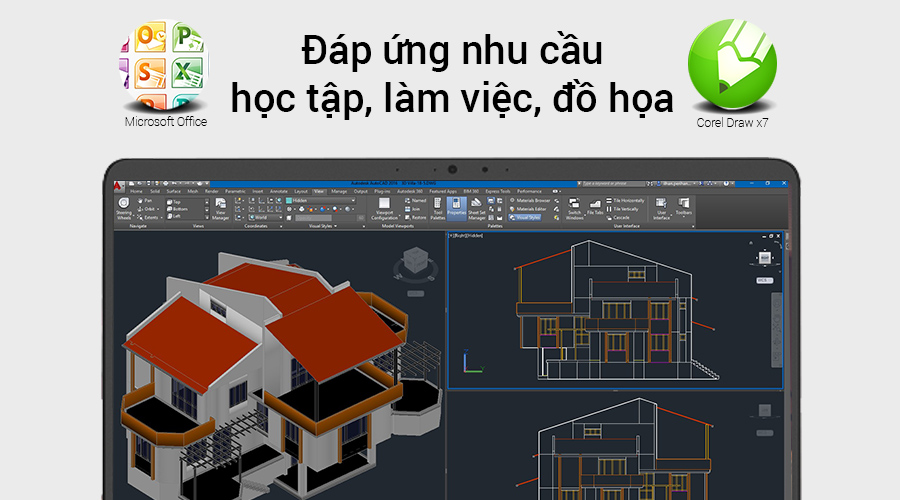Click the ViewCube in 3D viewport

pyautogui.click(x=415, y=261)
